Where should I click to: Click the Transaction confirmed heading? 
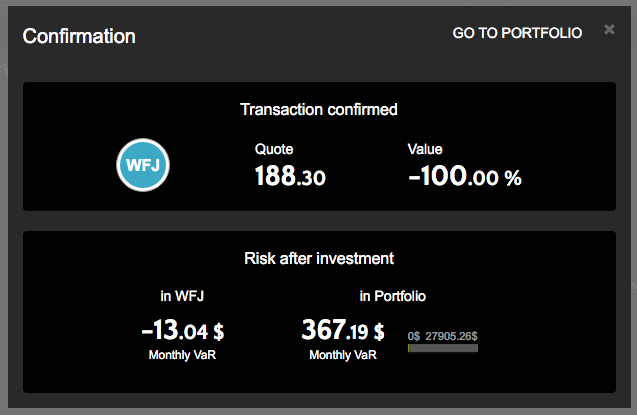coord(319,109)
